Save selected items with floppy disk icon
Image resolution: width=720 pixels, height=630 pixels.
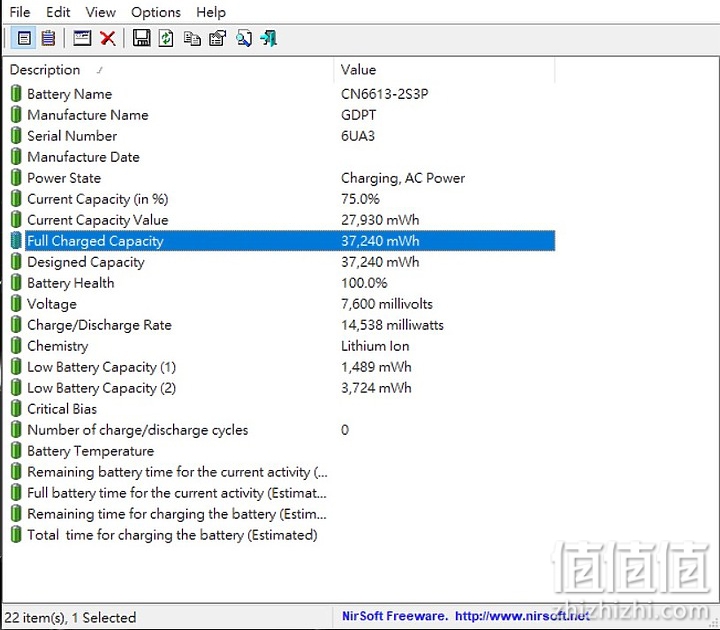[x=141, y=38]
